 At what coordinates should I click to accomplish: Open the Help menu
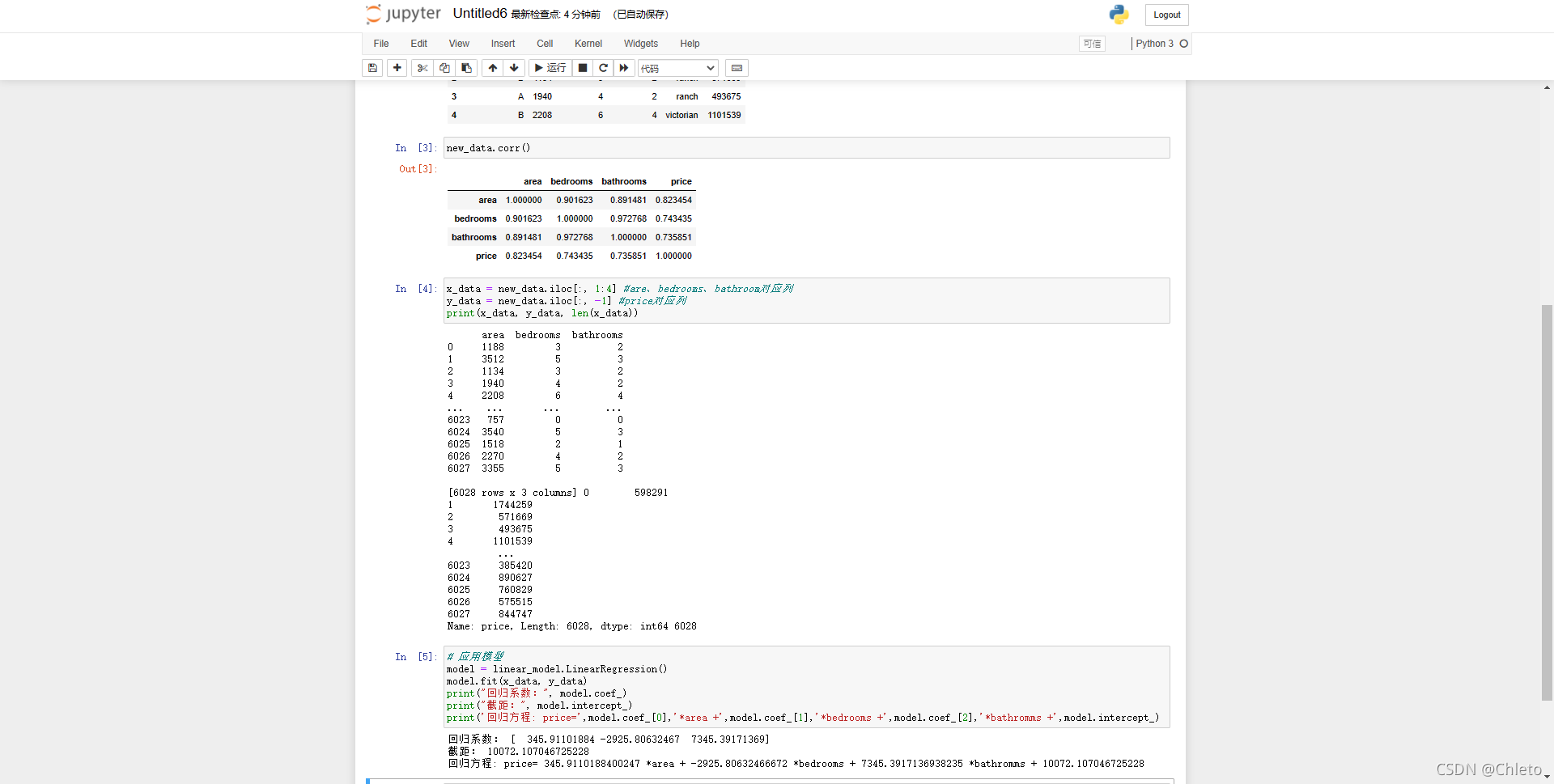(x=690, y=44)
